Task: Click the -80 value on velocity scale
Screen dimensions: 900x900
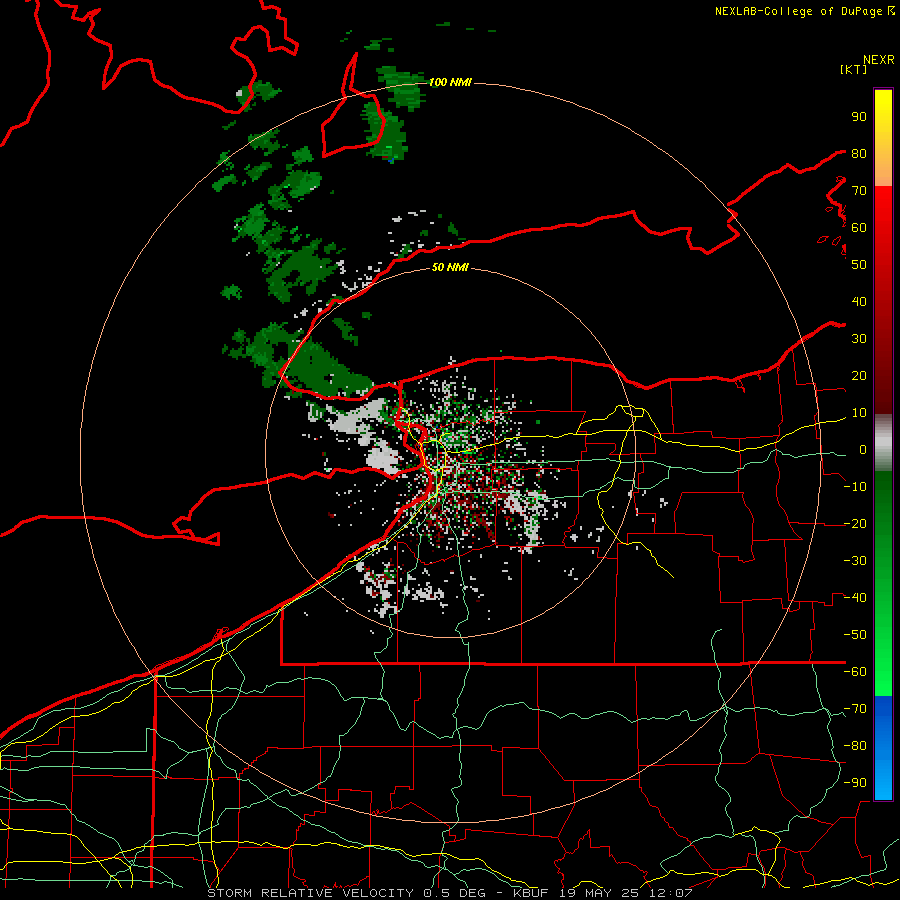Action: [855, 746]
